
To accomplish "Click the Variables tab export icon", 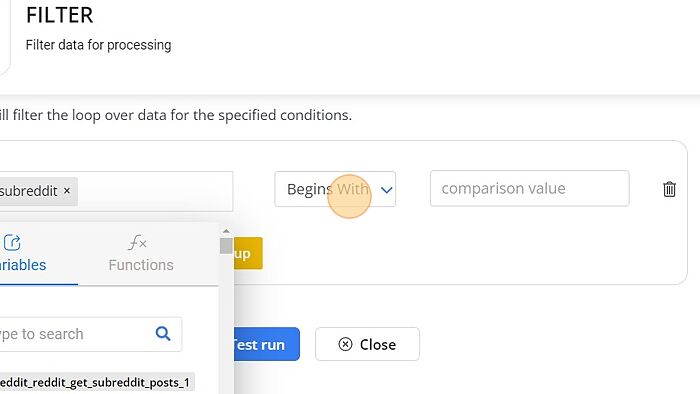I will coord(12,243).
